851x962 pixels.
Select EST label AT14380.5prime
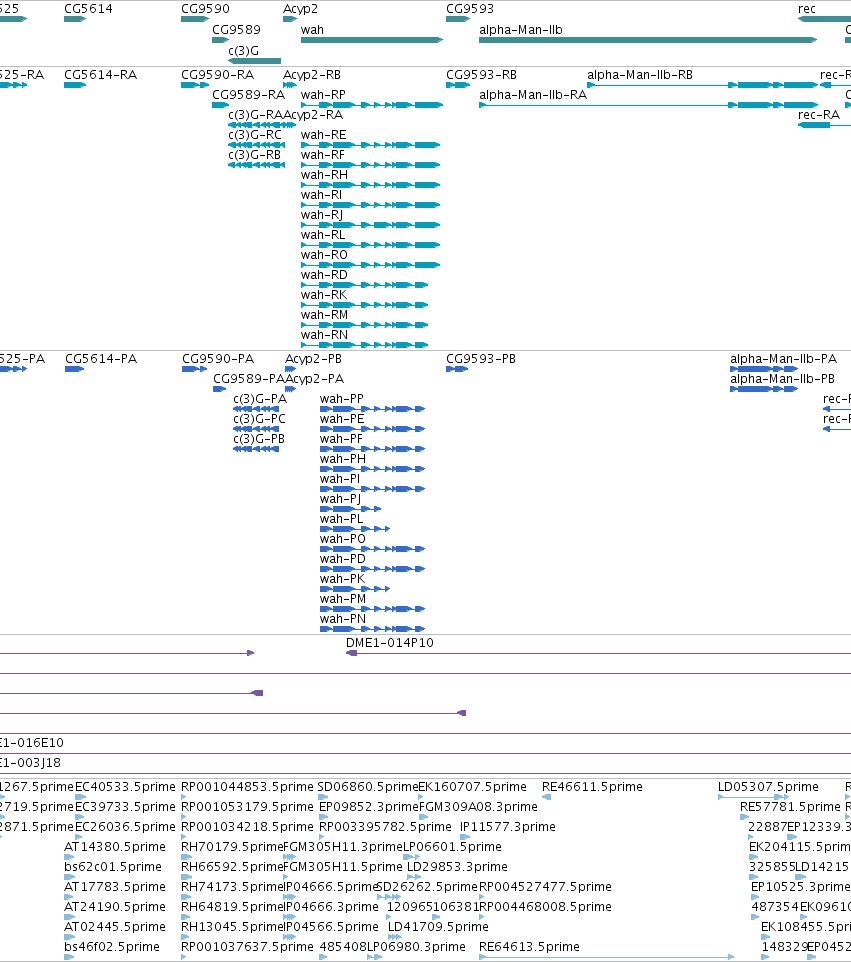point(115,847)
